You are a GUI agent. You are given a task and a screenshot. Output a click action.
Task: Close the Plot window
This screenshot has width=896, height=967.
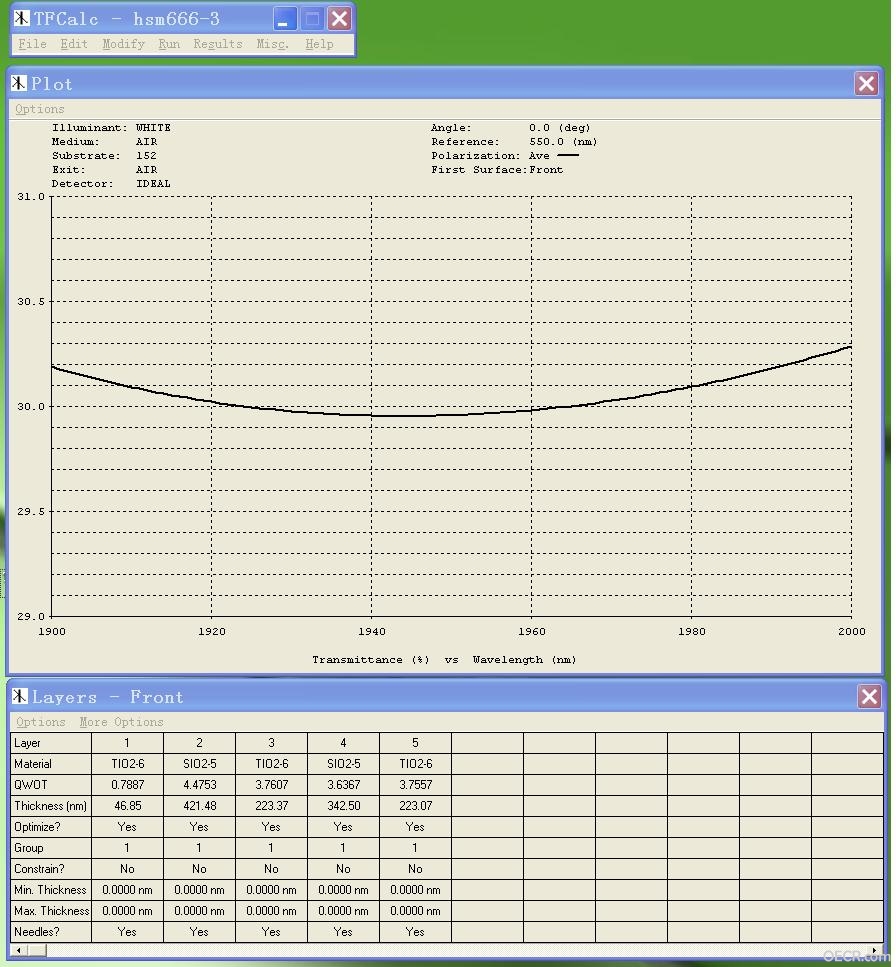click(x=866, y=83)
